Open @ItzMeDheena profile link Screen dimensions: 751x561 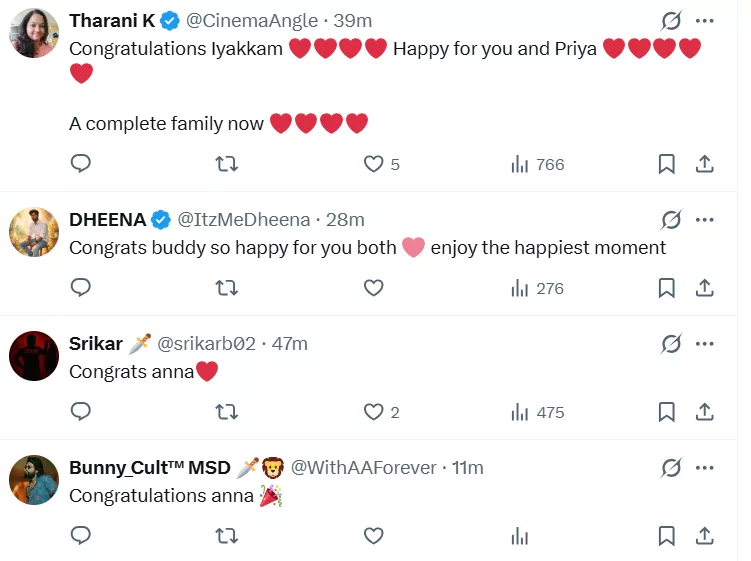point(243,220)
